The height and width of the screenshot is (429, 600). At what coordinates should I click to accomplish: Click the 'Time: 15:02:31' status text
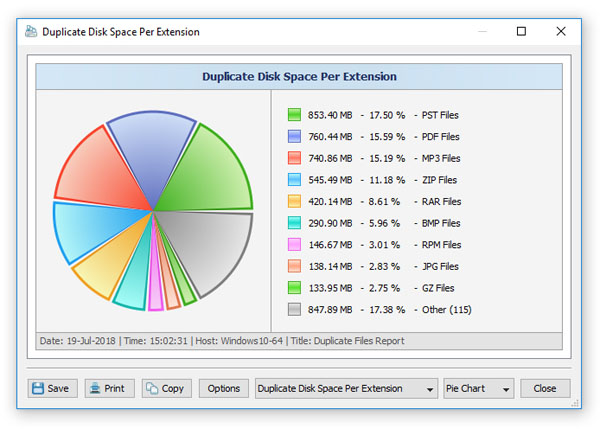tap(156, 341)
